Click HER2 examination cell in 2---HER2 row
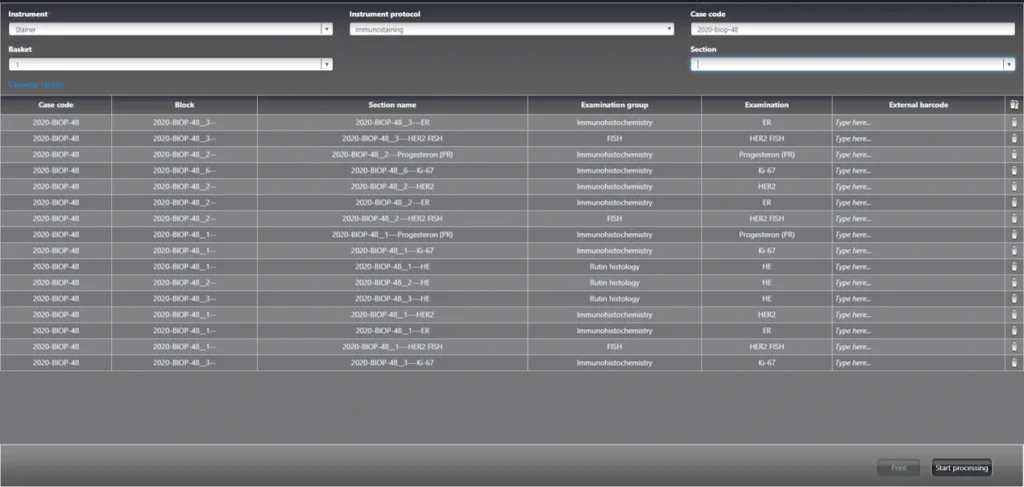Screen dimensions: 1024x487 click(x=767, y=187)
